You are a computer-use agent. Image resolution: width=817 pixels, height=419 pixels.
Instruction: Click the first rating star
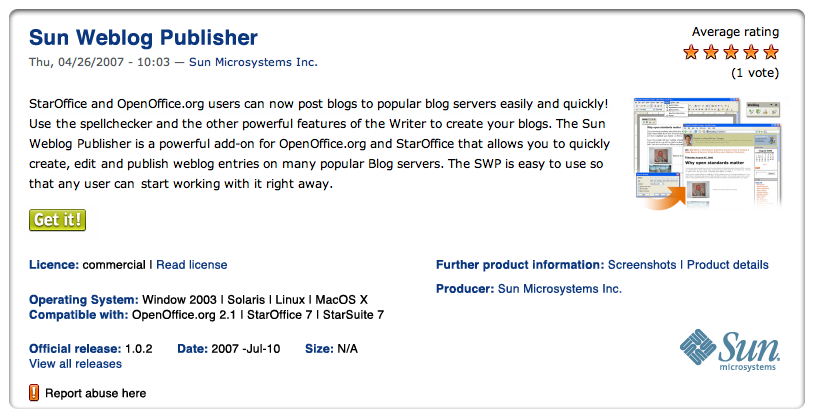pos(691,53)
